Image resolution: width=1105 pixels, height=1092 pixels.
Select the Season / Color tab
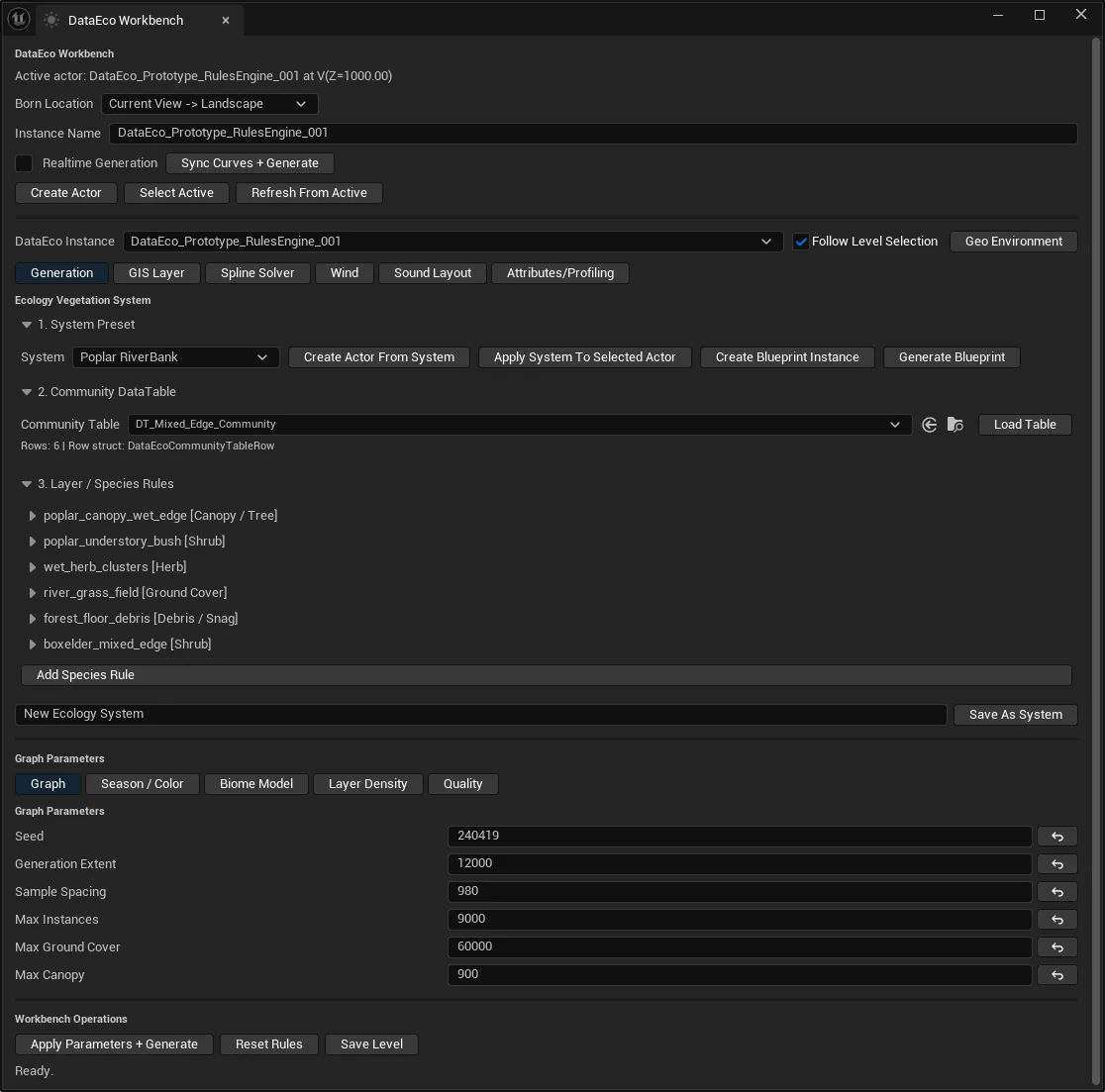143,784
